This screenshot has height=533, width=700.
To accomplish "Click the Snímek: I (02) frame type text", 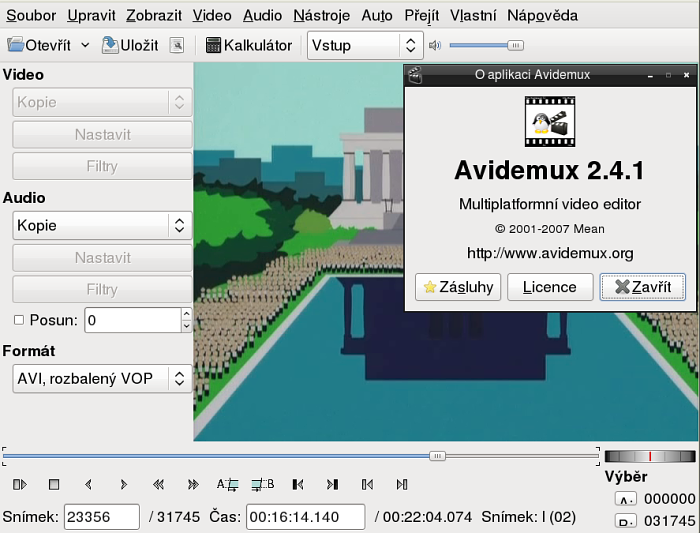I will pyautogui.click(x=529, y=517).
